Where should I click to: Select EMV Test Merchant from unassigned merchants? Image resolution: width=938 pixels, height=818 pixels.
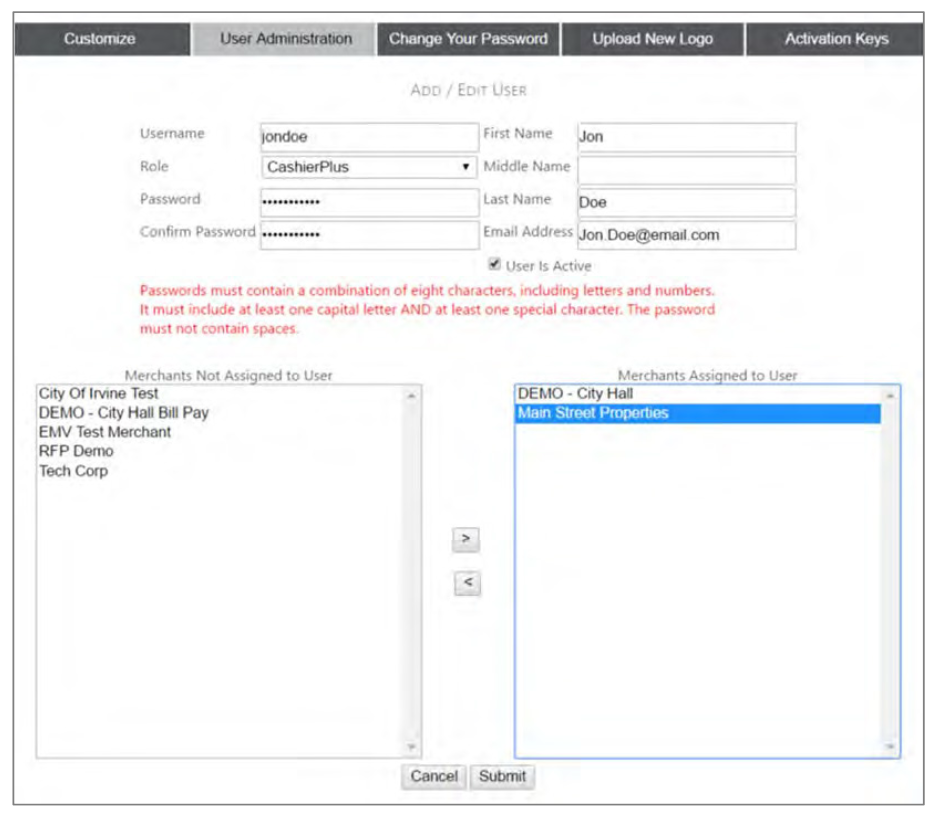pos(105,432)
